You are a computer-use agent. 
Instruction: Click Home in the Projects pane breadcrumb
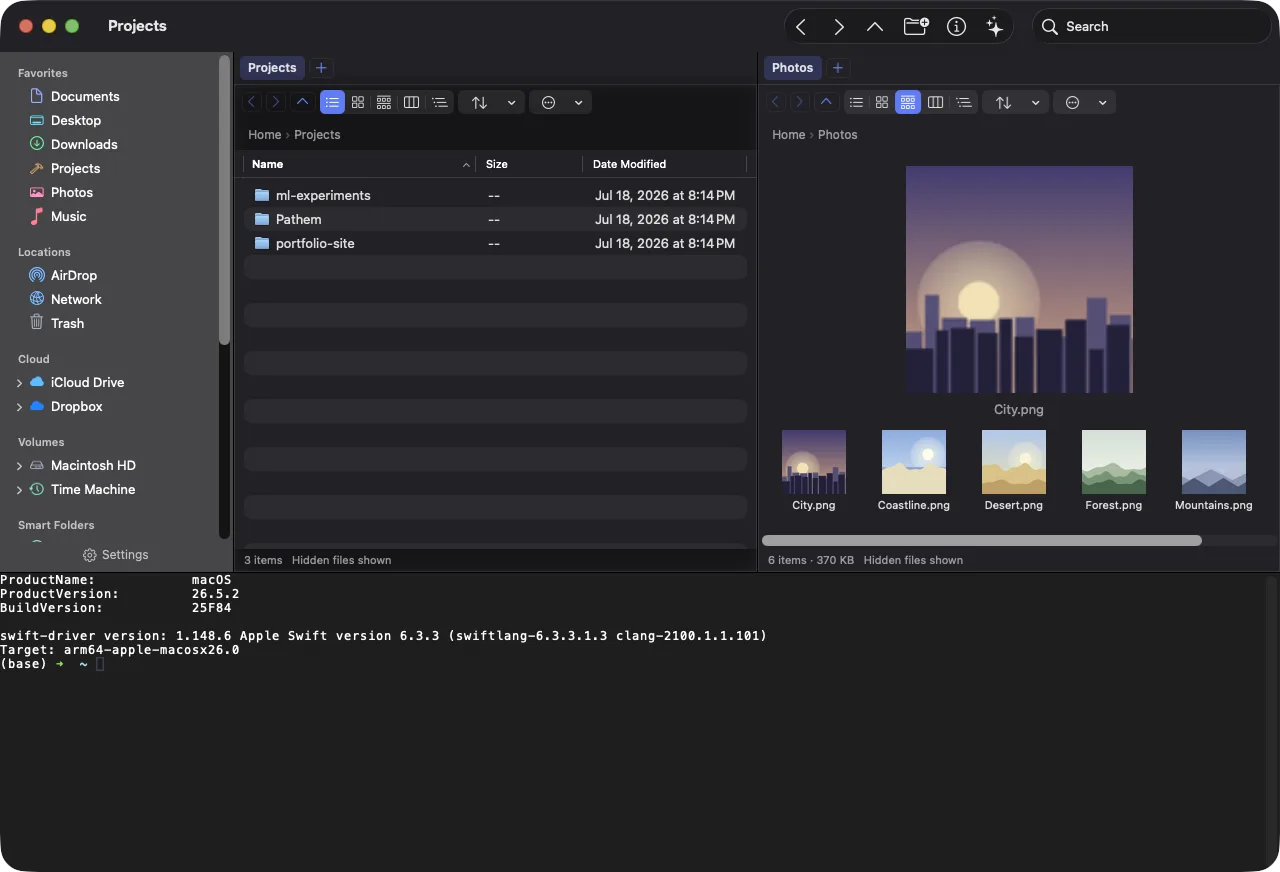tap(265, 135)
